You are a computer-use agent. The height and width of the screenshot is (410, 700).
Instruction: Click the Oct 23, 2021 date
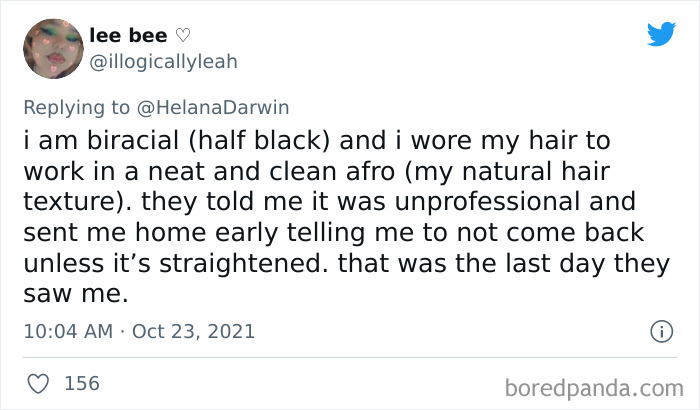(x=193, y=331)
